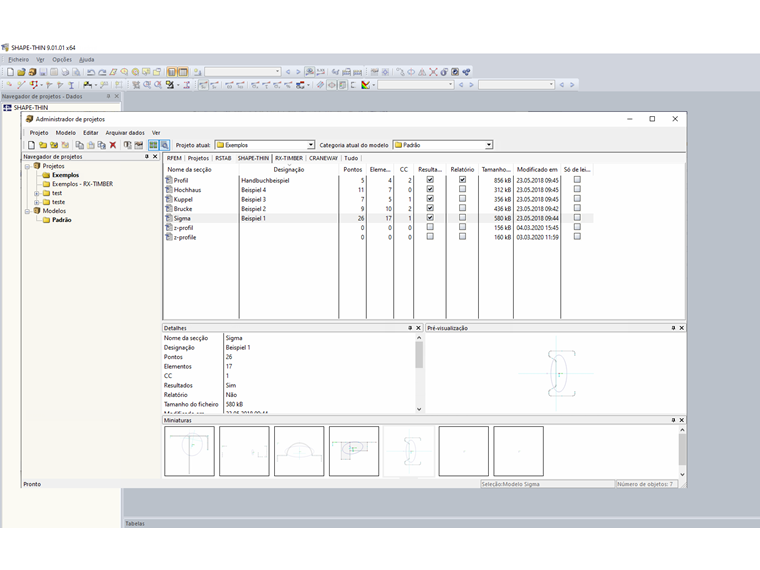Open the Projeto atual dropdown
The image size is (760, 570).
click(x=311, y=145)
